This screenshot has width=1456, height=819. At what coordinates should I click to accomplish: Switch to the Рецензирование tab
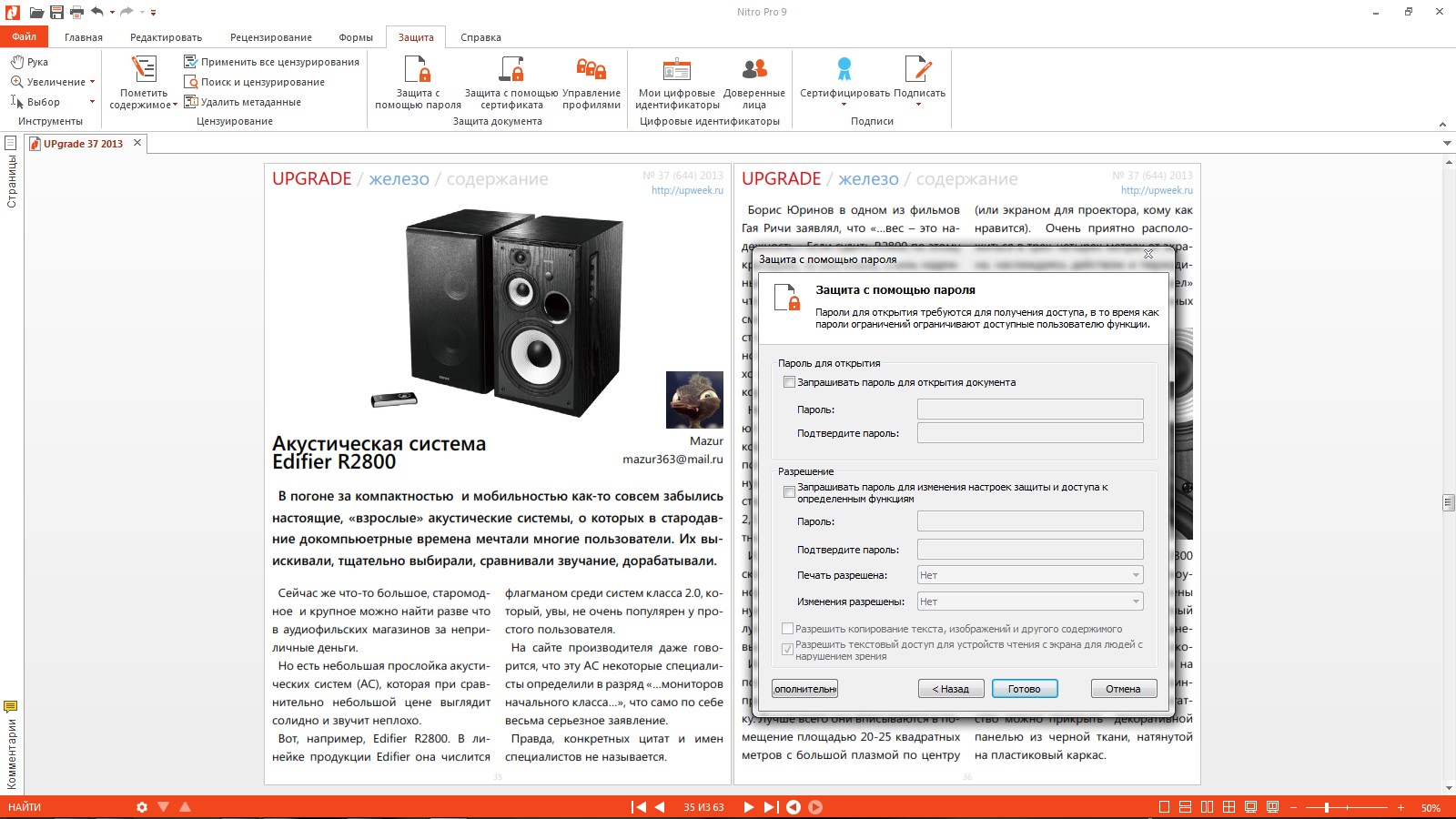coord(271,37)
